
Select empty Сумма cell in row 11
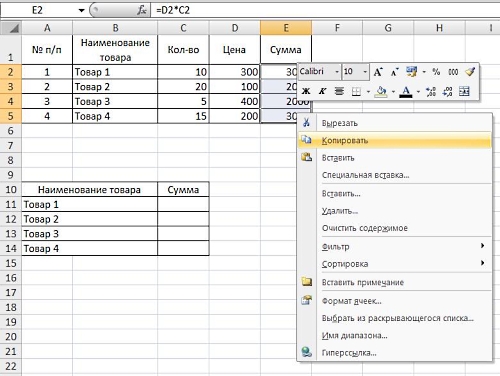183,204
